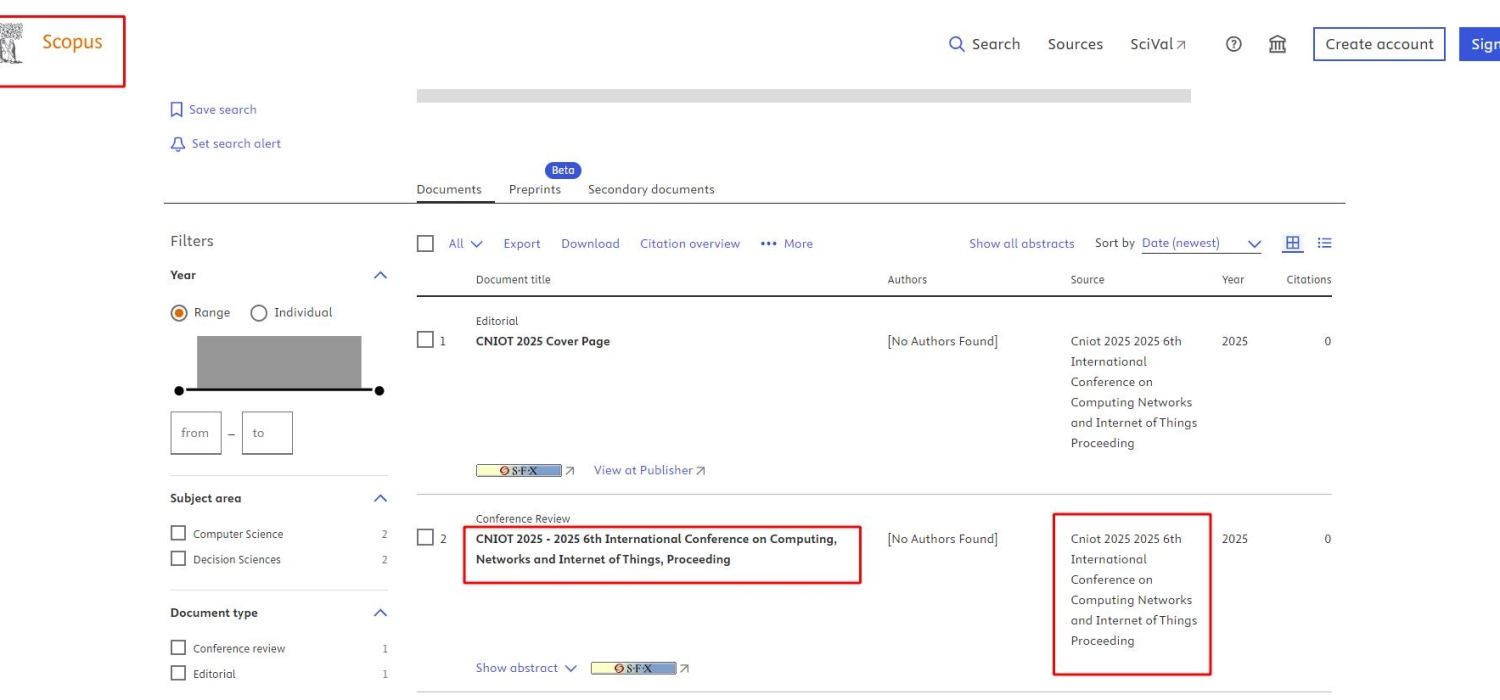Check the Conference review document type
The width and height of the screenshot is (1500, 700).
coord(178,648)
